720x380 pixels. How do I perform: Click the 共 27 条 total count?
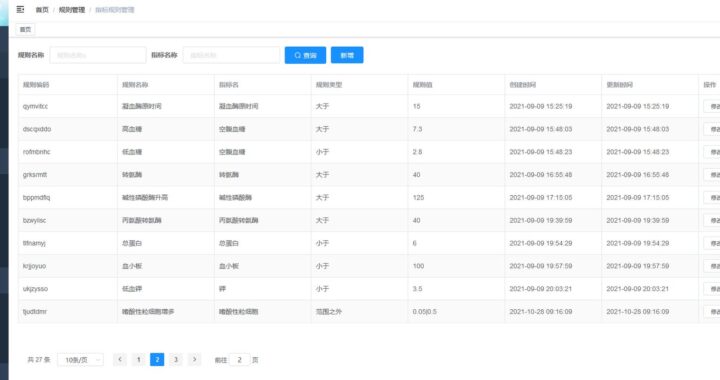[39, 360]
